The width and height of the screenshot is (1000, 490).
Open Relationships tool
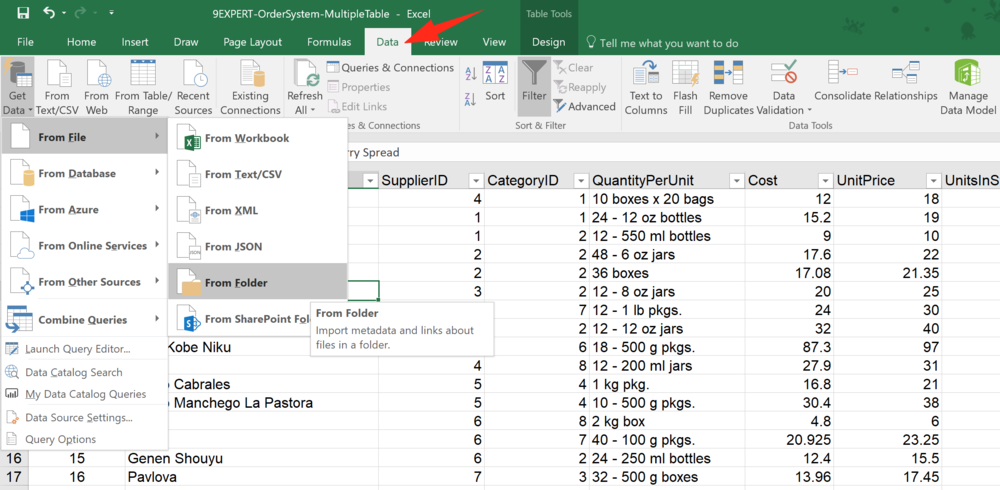pos(906,82)
